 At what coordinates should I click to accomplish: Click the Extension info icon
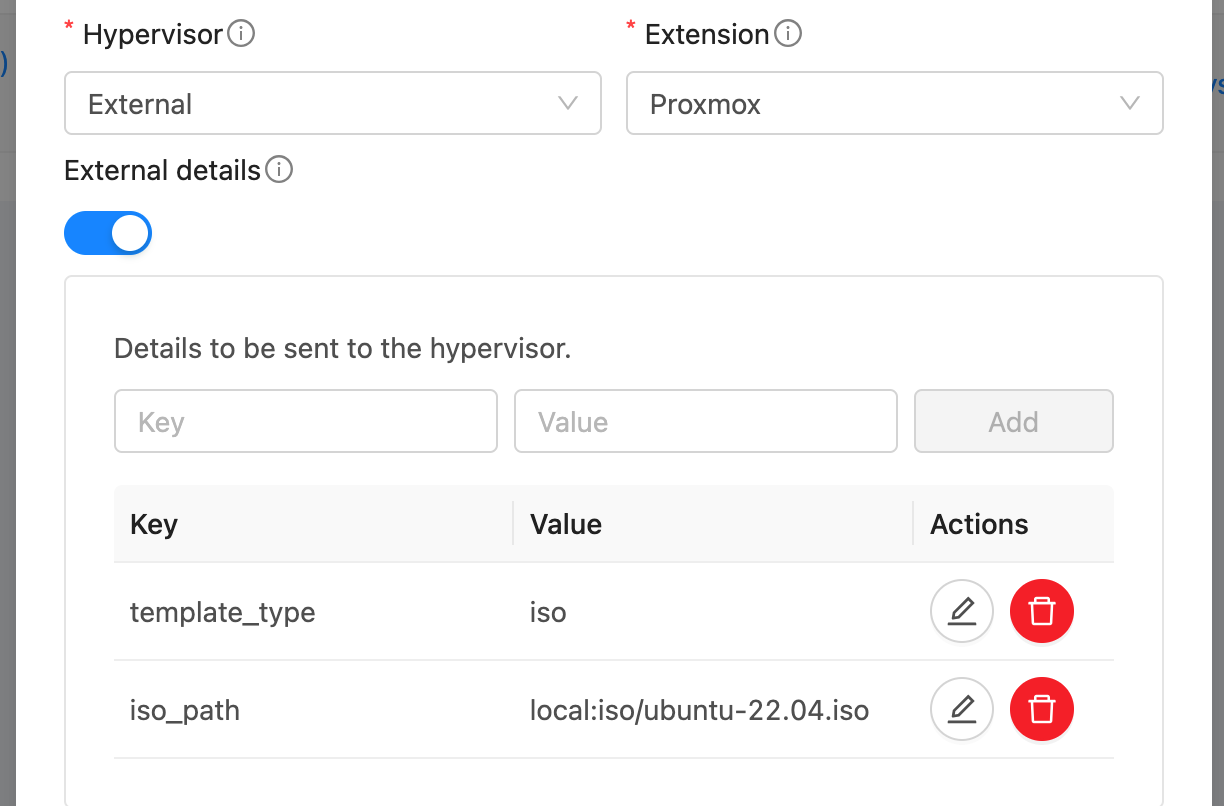pos(788,33)
